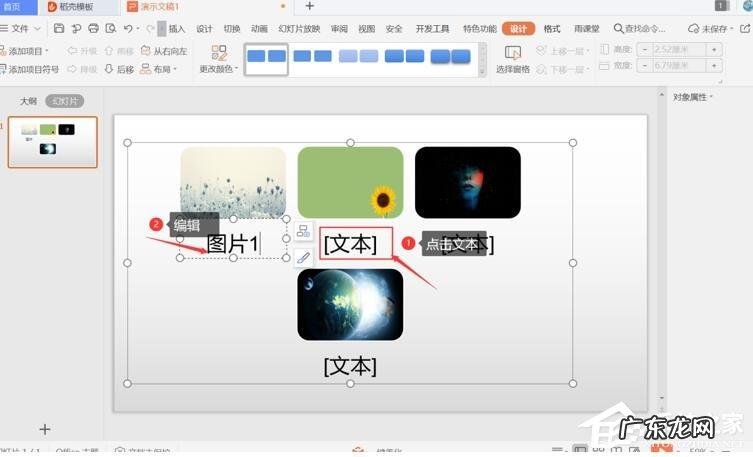Screen dimensions: 753x457
Task: Increase the 高度 value with plus
Action: click(x=714, y=49)
